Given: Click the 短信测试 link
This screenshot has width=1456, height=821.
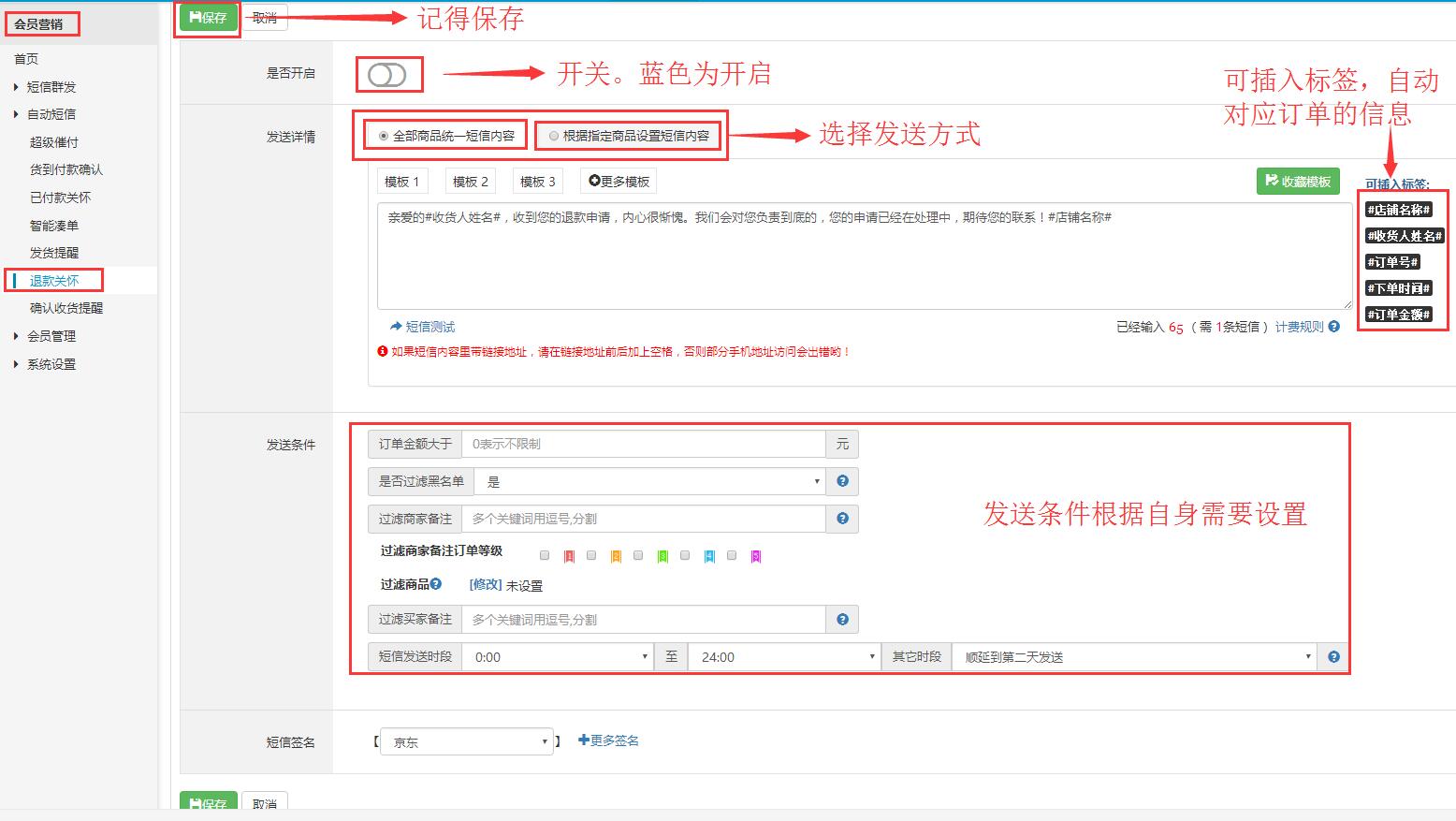Looking at the screenshot, I should point(423,327).
